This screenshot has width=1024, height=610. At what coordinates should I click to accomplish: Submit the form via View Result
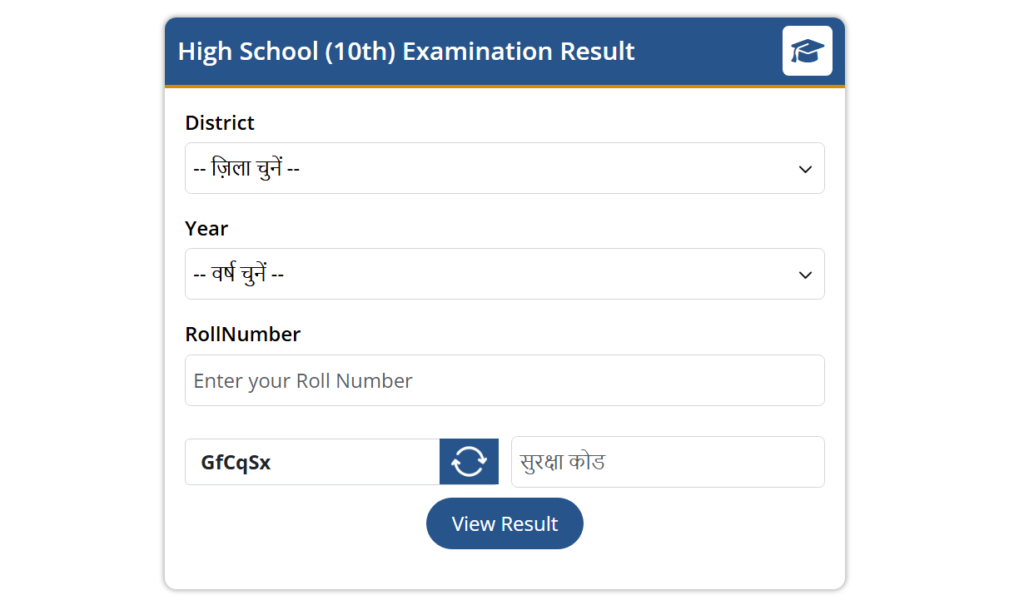[504, 523]
